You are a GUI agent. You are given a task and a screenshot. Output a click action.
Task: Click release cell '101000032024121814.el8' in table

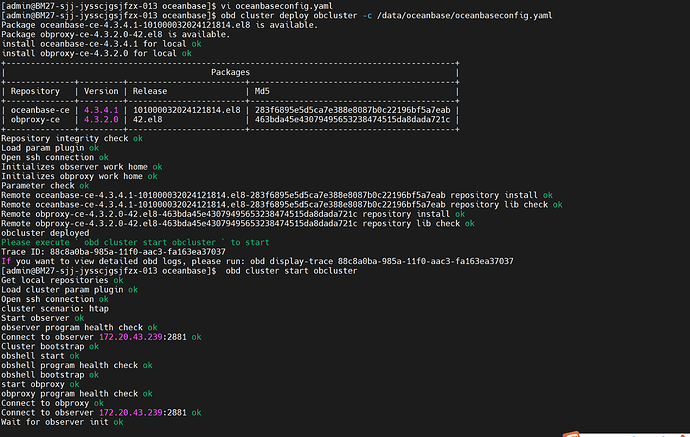click(x=187, y=110)
